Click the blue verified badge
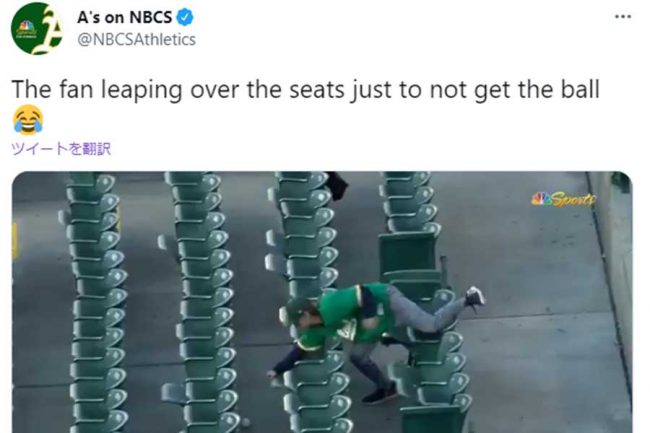Screen dimensions: 650x433 185,17
